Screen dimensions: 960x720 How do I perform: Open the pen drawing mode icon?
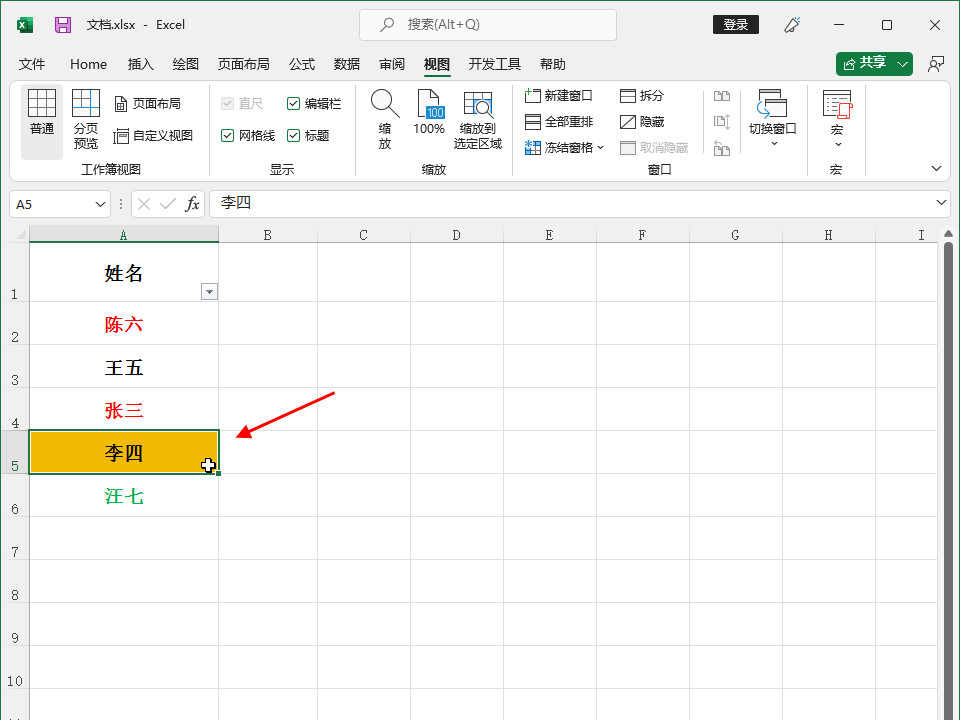coord(792,24)
